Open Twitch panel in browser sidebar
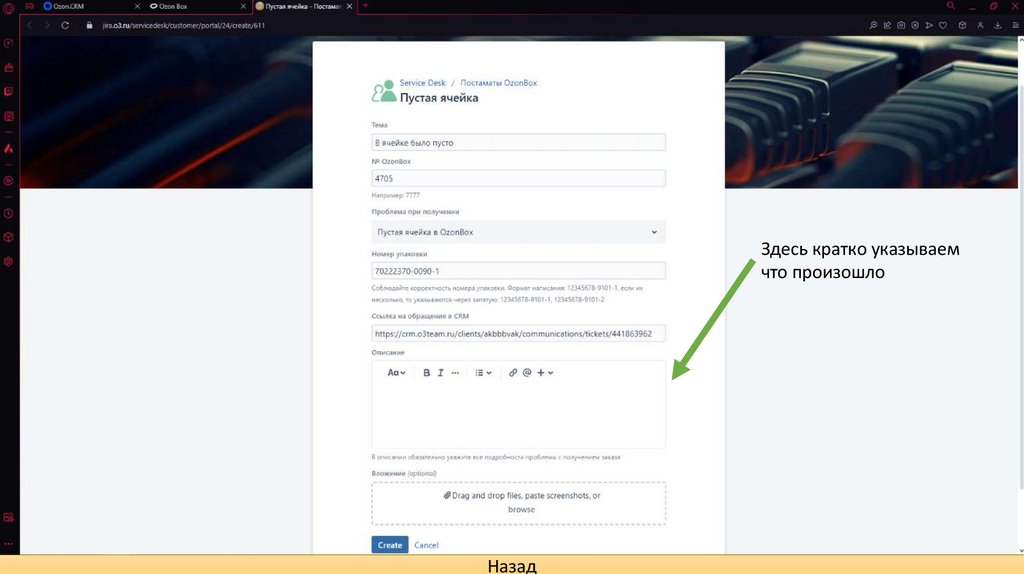Image resolution: width=1024 pixels, height=574 pixels. tap(8, 91)
